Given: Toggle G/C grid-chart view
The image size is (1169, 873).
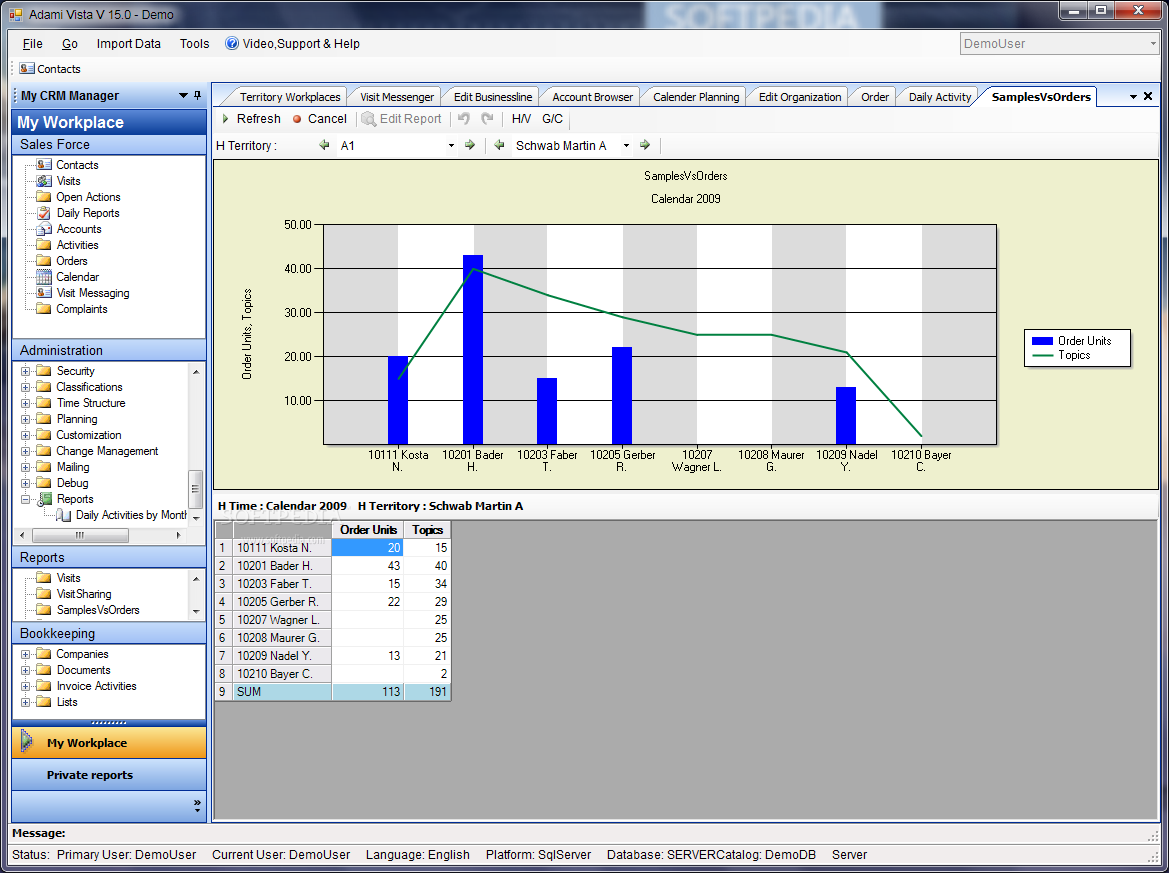Looking at the screenshot, I should point(552,119).
